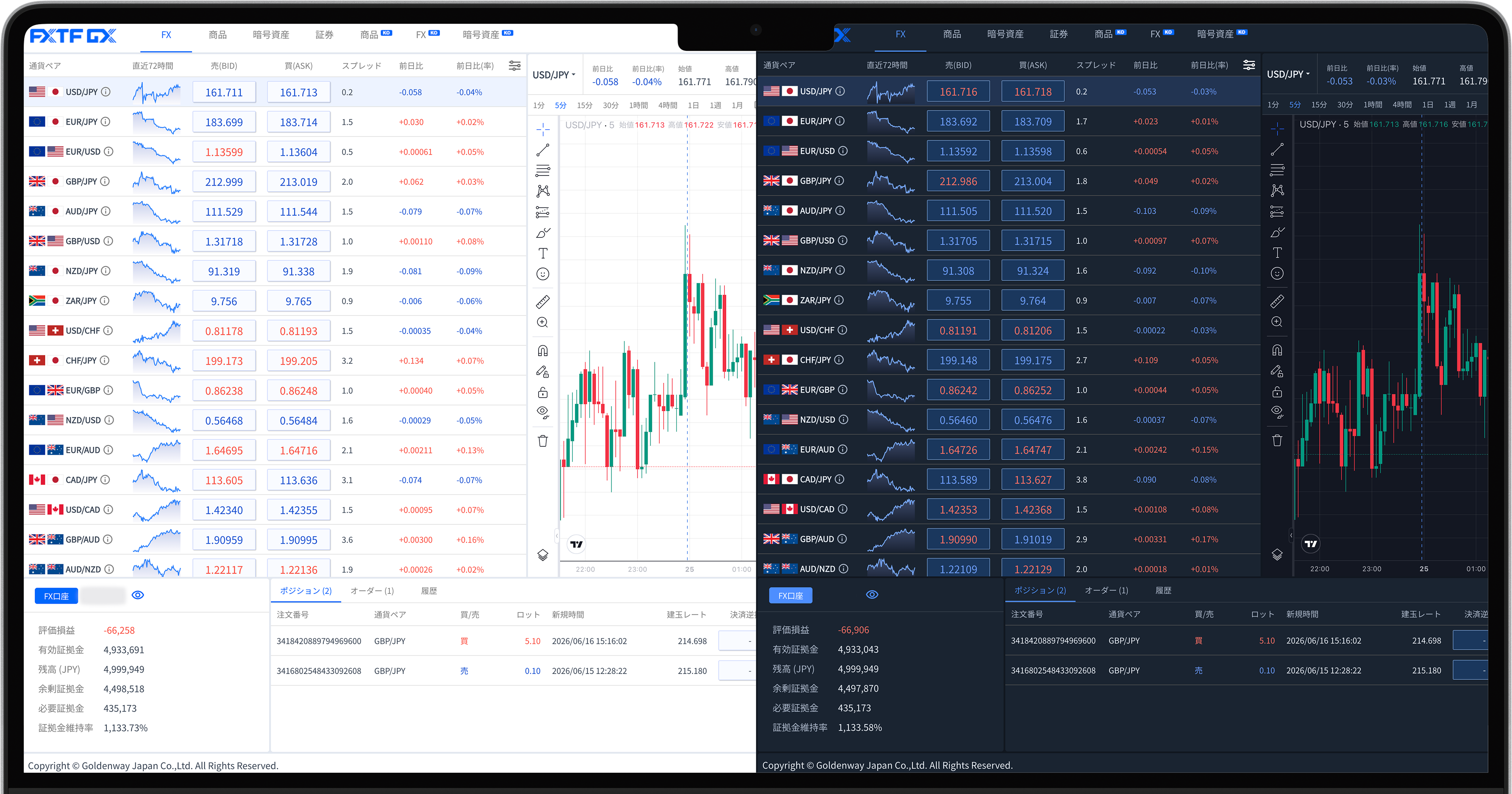Toggle lock-all-drawings icon in dark-theme chart
Viewport: 1512px width, 794px height.
[1277, 392]
